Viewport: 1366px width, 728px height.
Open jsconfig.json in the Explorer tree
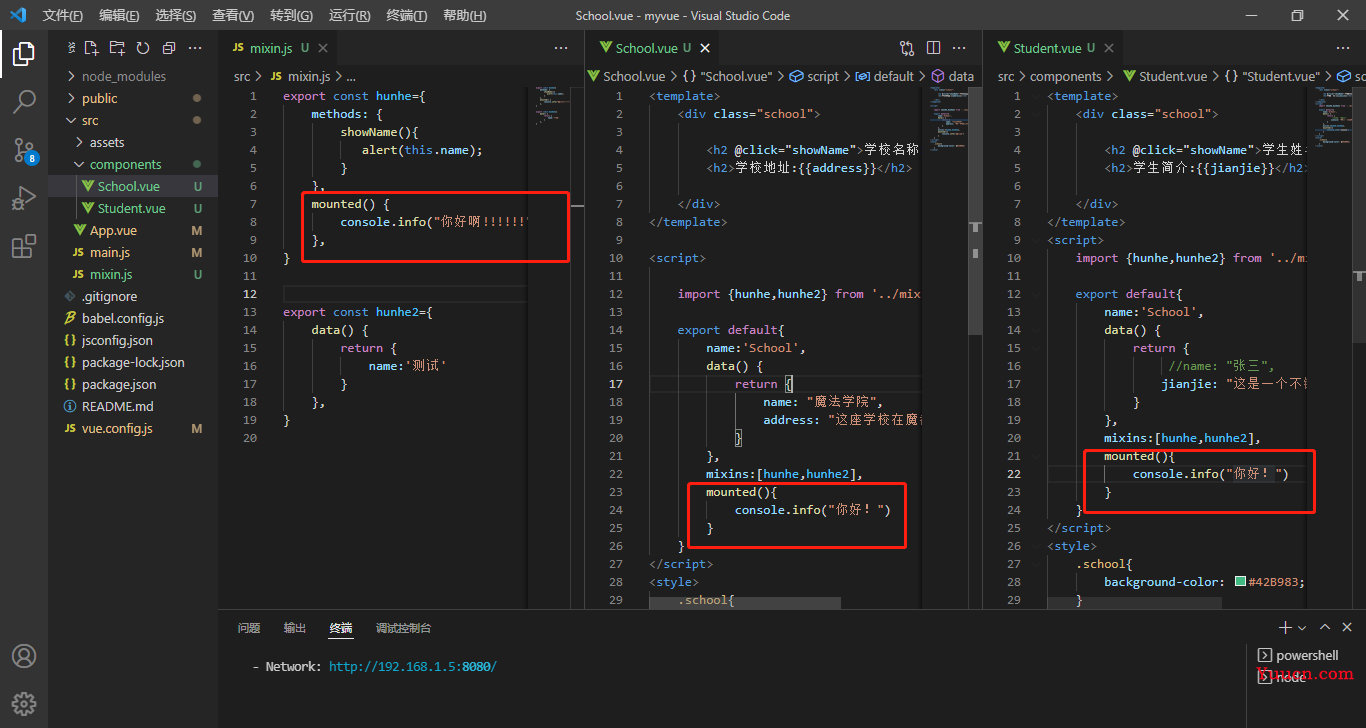pyautogui.click(x=133, y=340)
